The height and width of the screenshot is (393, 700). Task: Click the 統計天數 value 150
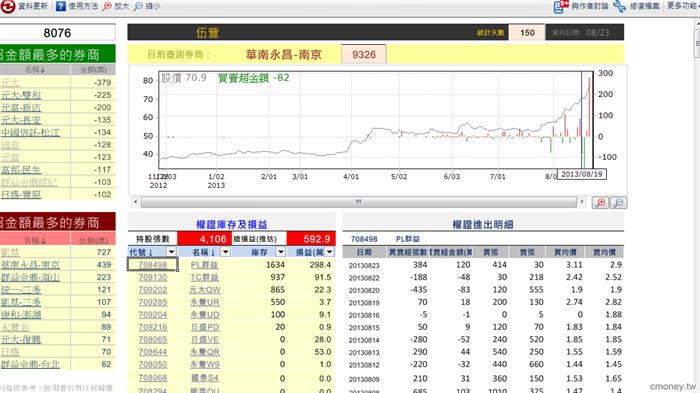point(527,33)
